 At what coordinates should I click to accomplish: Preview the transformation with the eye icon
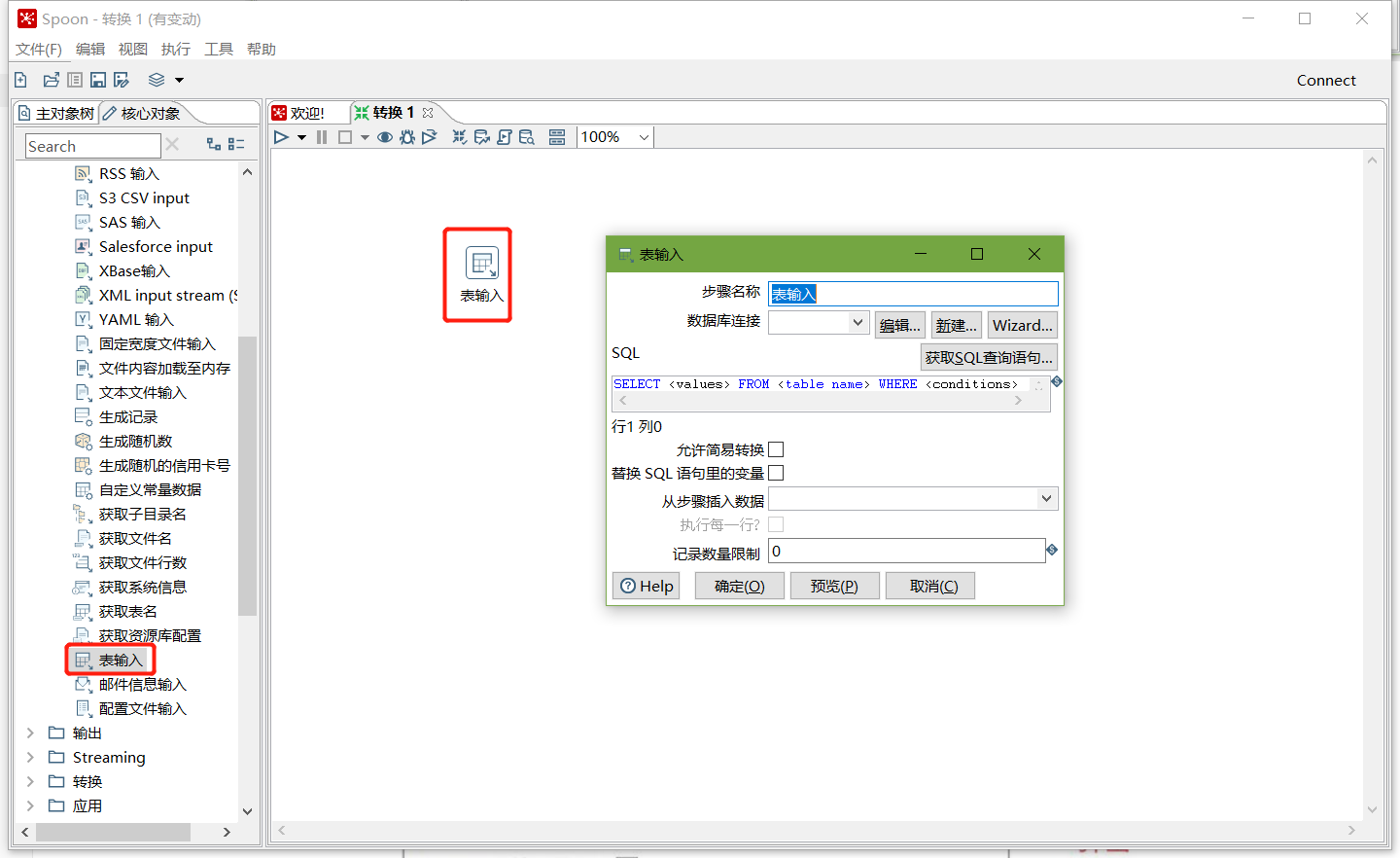(385, 137)
